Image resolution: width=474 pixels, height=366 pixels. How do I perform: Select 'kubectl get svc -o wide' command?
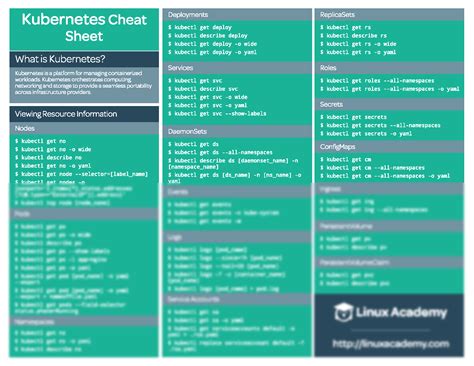(x=208, y=97)
